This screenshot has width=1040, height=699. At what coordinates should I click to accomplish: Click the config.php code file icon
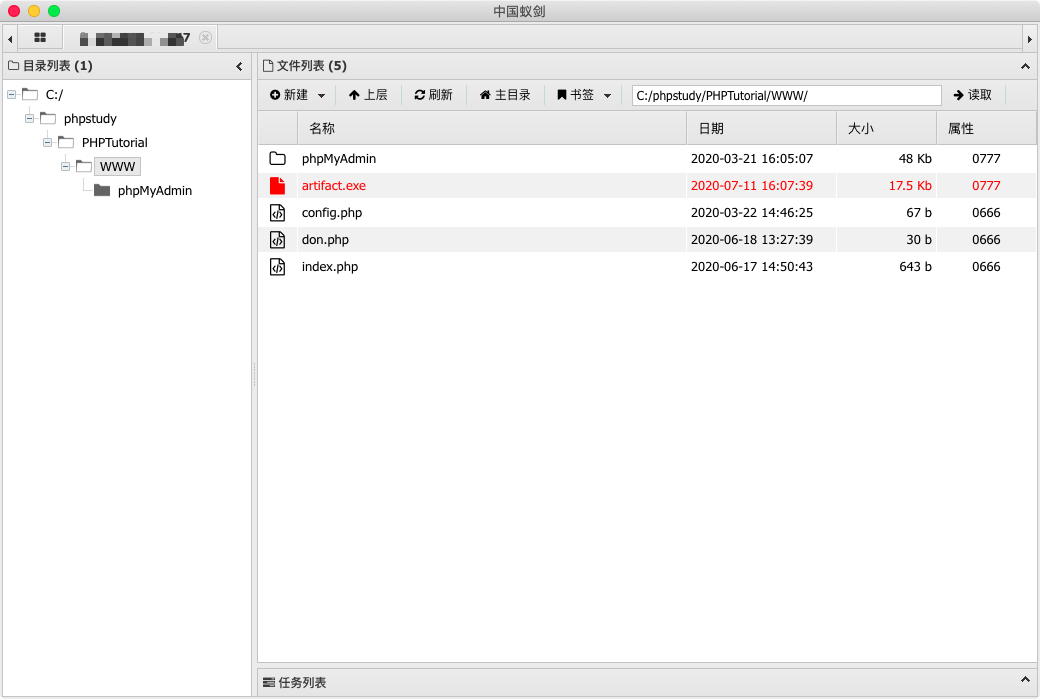(x=277, y=213)
